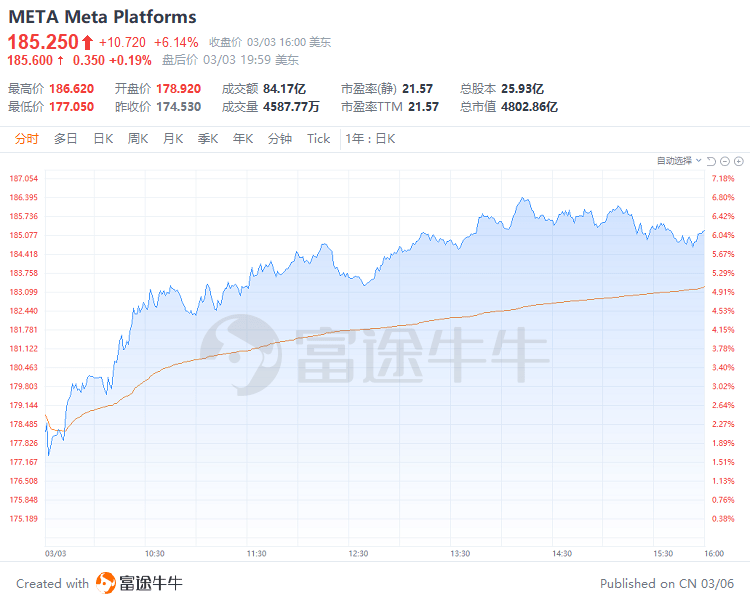Click the 175.189 price axis label
This screenshot has width=750, height=604.
[23, 518]
